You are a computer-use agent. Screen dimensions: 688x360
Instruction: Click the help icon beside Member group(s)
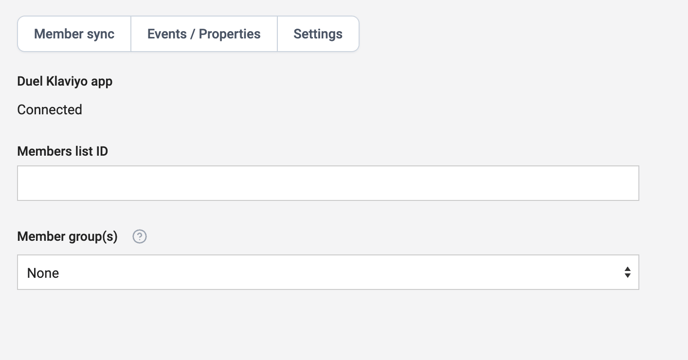[140, 237]
